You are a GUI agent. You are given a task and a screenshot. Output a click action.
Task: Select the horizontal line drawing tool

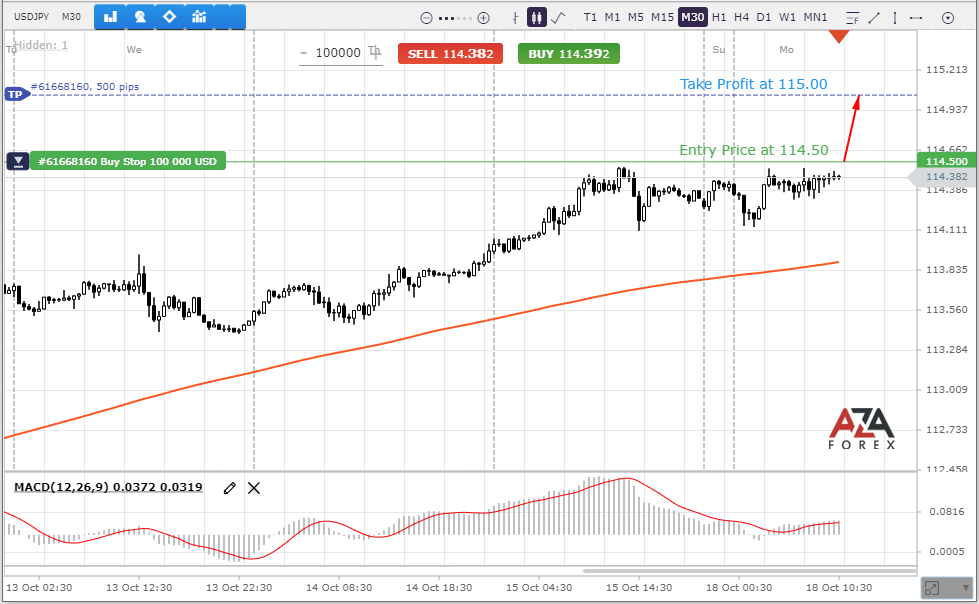(916, 18)
